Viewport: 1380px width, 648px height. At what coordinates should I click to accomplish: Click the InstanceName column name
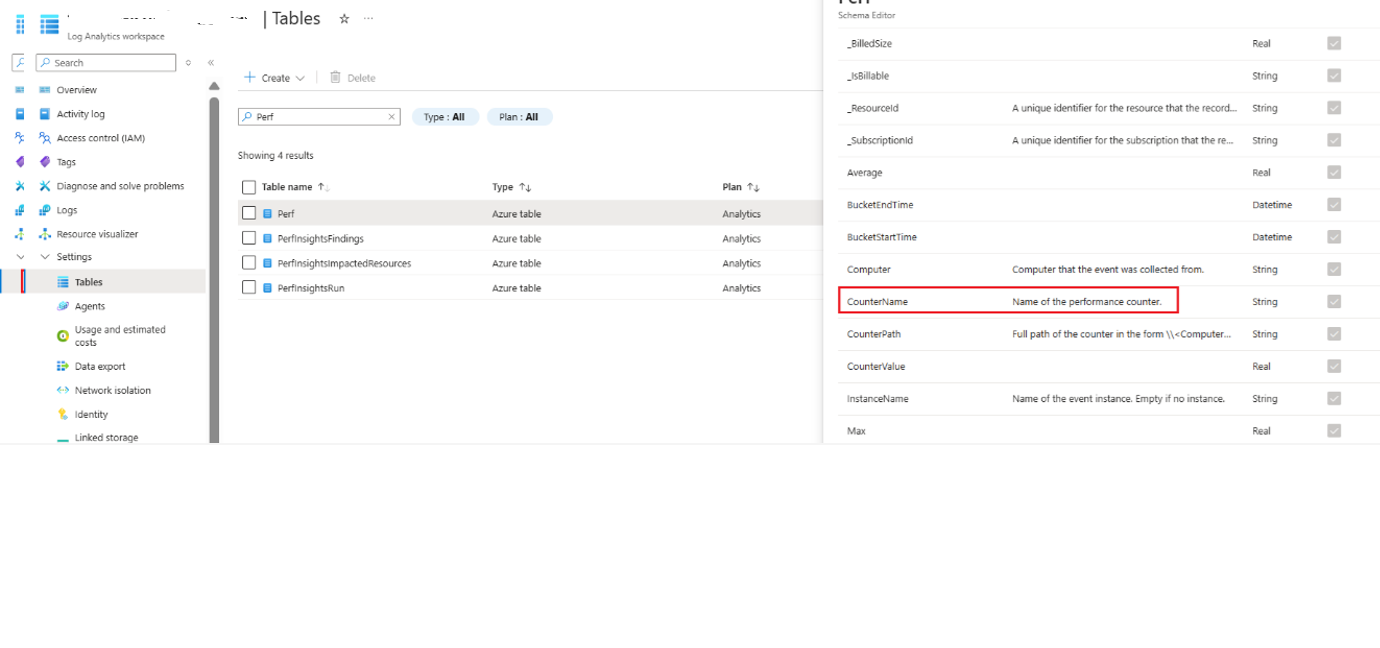tap(878, 399)
